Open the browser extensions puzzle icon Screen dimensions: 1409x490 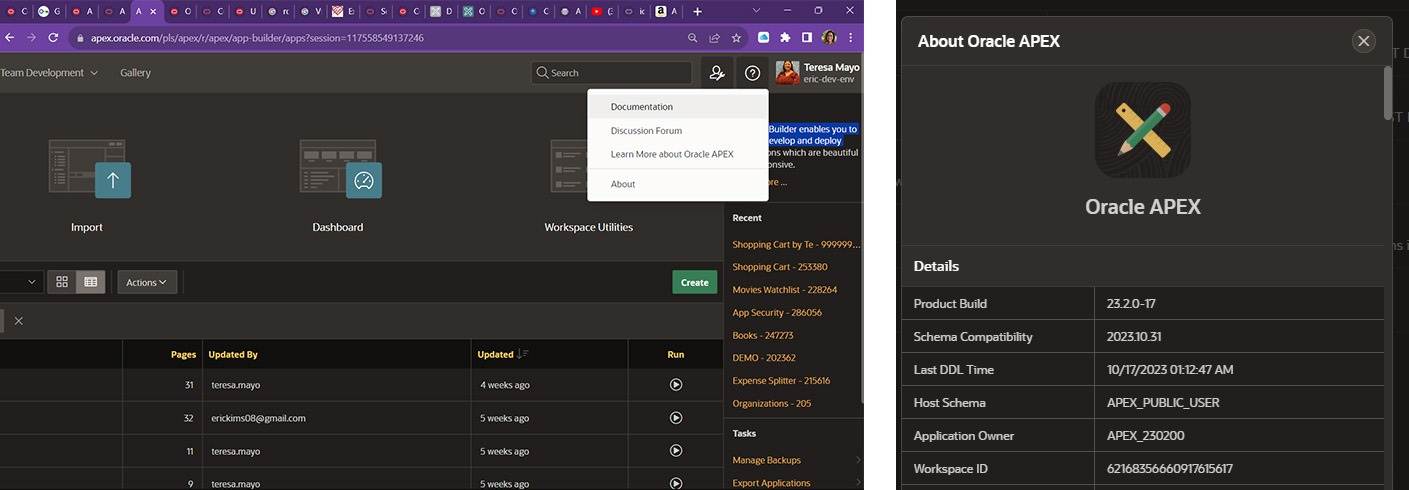pyautogui.click(x=785, y=38)
